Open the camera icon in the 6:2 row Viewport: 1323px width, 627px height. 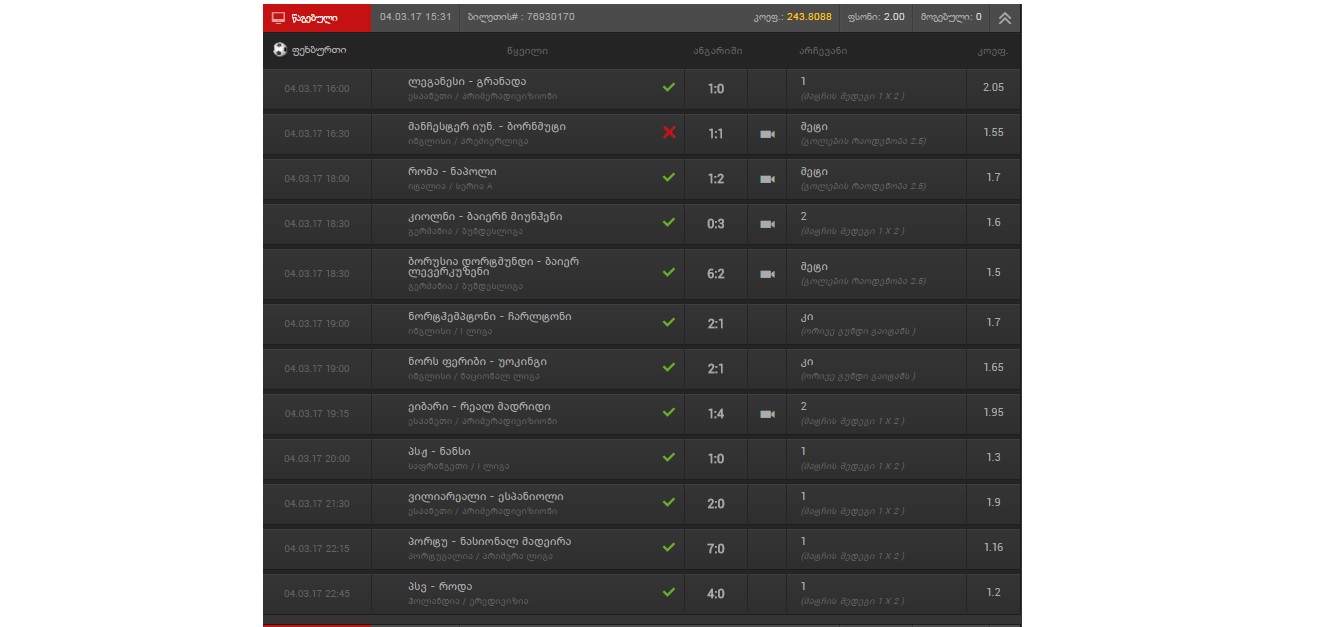[x=767, y=274]
